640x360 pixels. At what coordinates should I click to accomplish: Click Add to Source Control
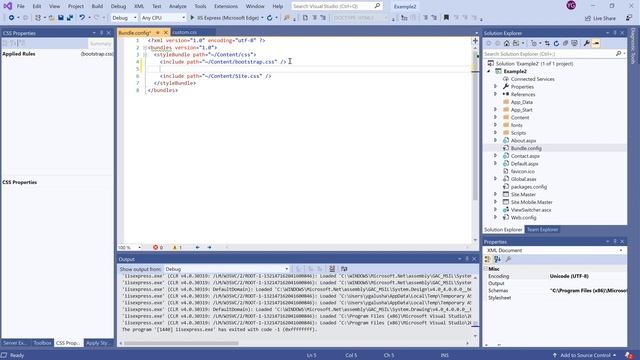(x=585, y=355)
